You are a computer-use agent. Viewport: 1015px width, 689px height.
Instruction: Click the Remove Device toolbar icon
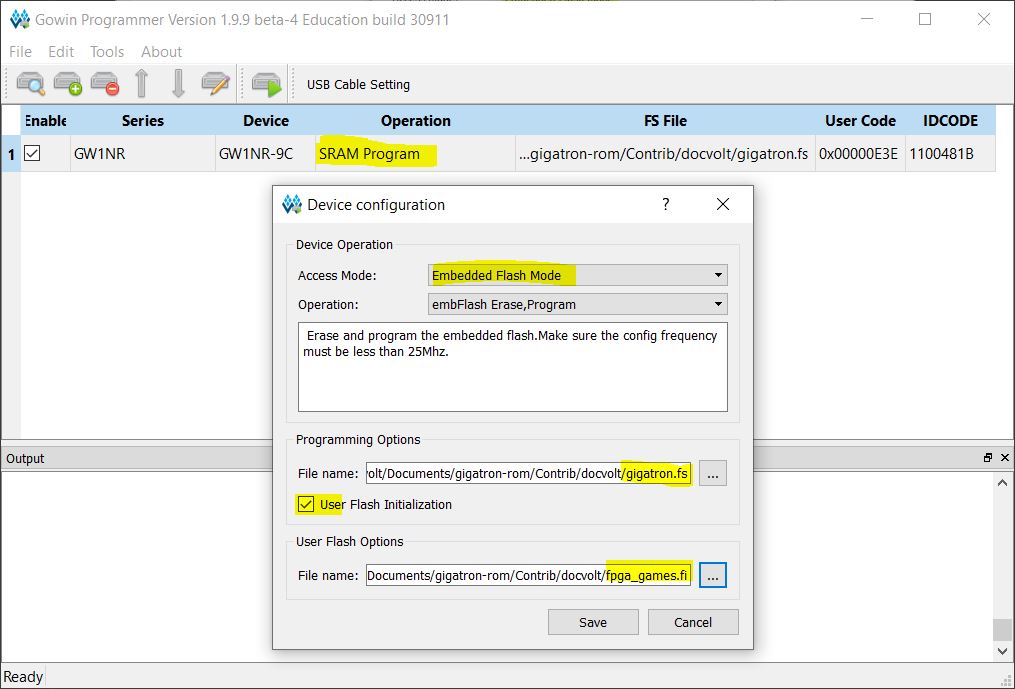104,84
